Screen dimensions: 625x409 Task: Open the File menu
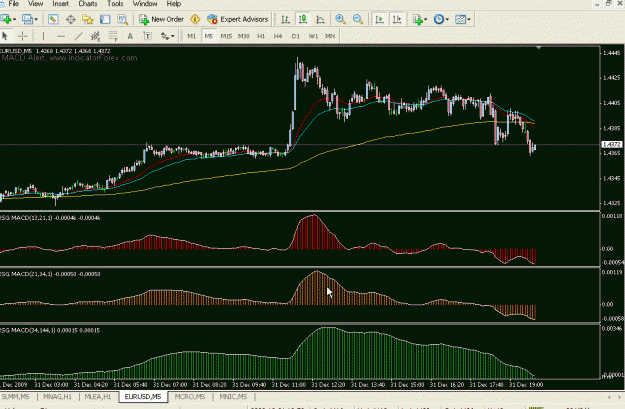pyautogui.click(x=14, y=4)
